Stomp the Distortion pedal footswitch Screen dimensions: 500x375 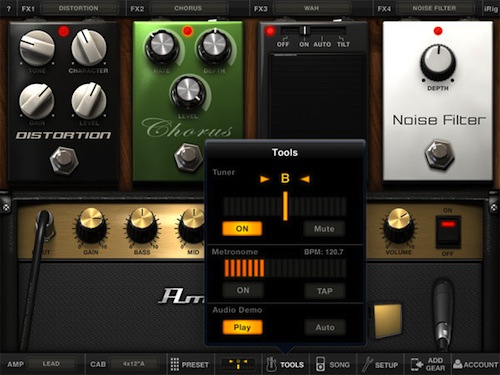pyautogui.click(x=64, y=160)
